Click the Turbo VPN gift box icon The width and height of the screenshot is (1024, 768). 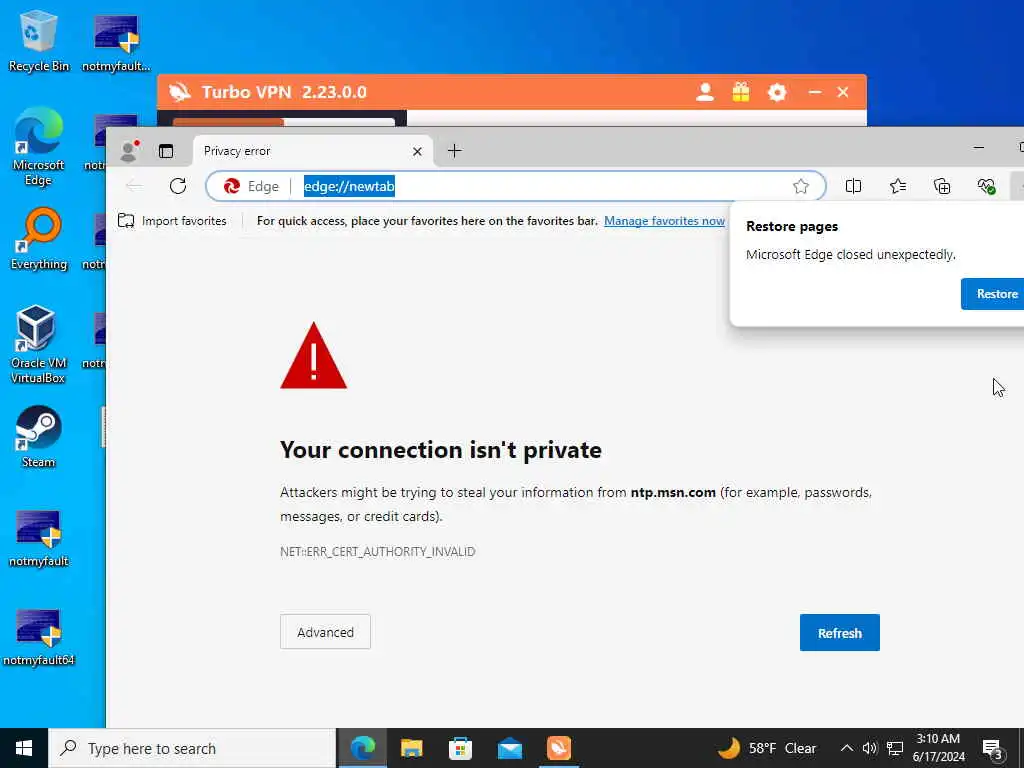pos(741,92)
